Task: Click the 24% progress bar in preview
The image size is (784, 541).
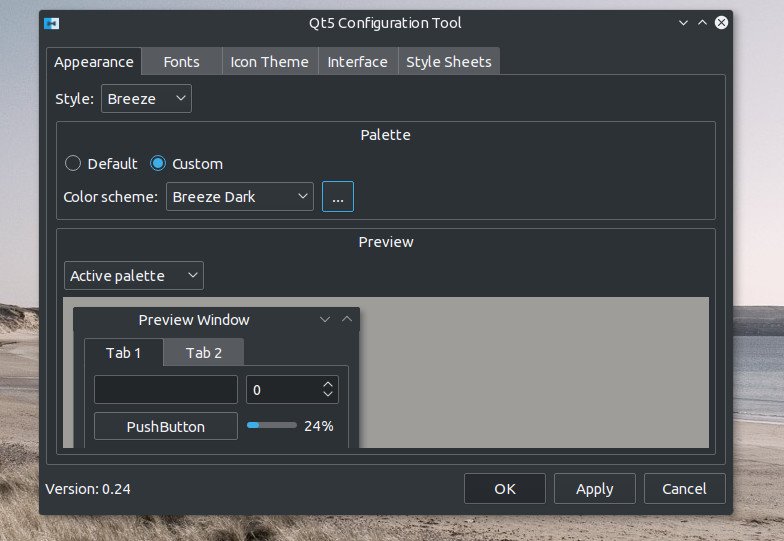Action: [272, 426]
